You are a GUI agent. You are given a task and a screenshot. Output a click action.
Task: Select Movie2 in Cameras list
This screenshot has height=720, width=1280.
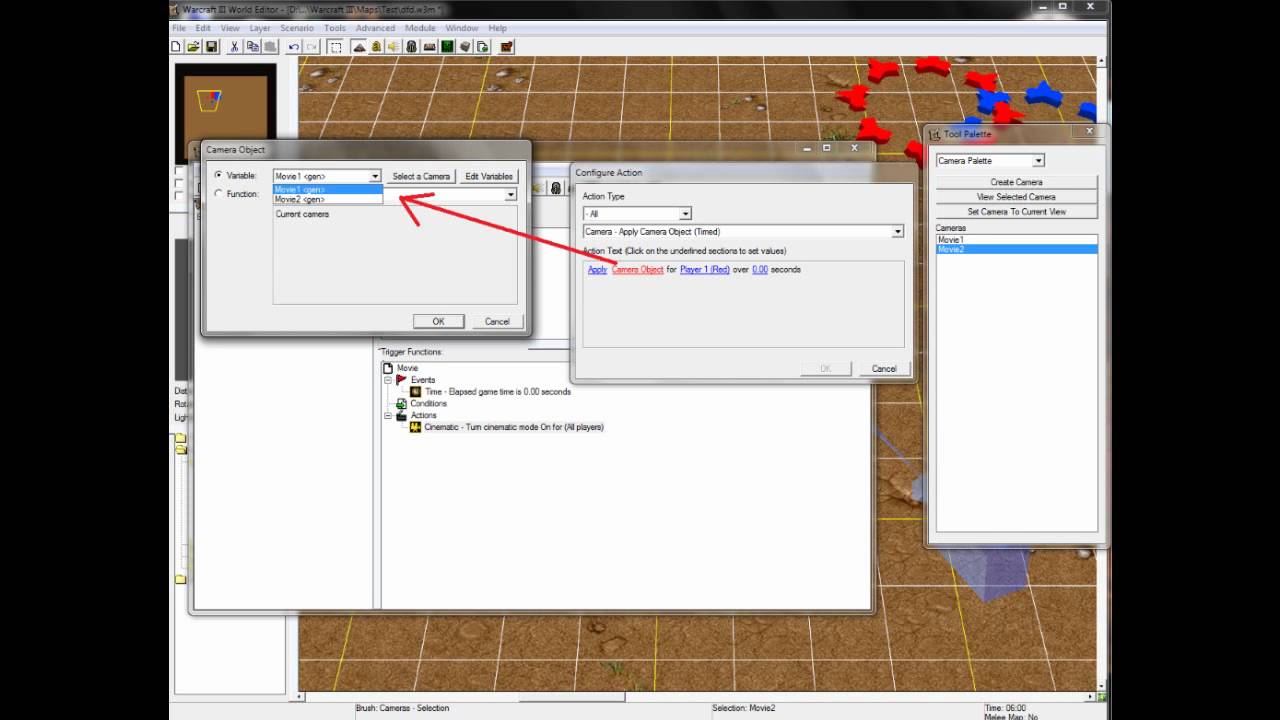[1016, 249]
